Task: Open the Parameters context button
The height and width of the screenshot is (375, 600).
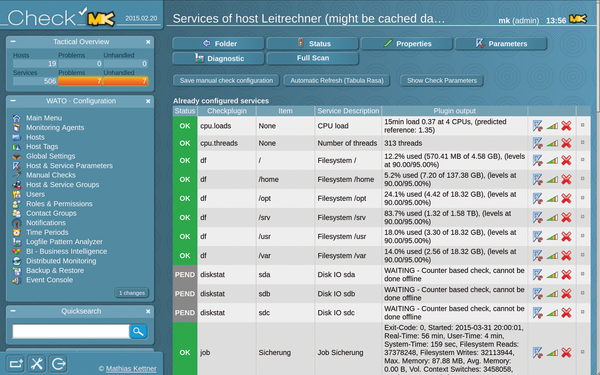Action: (501, 44)
